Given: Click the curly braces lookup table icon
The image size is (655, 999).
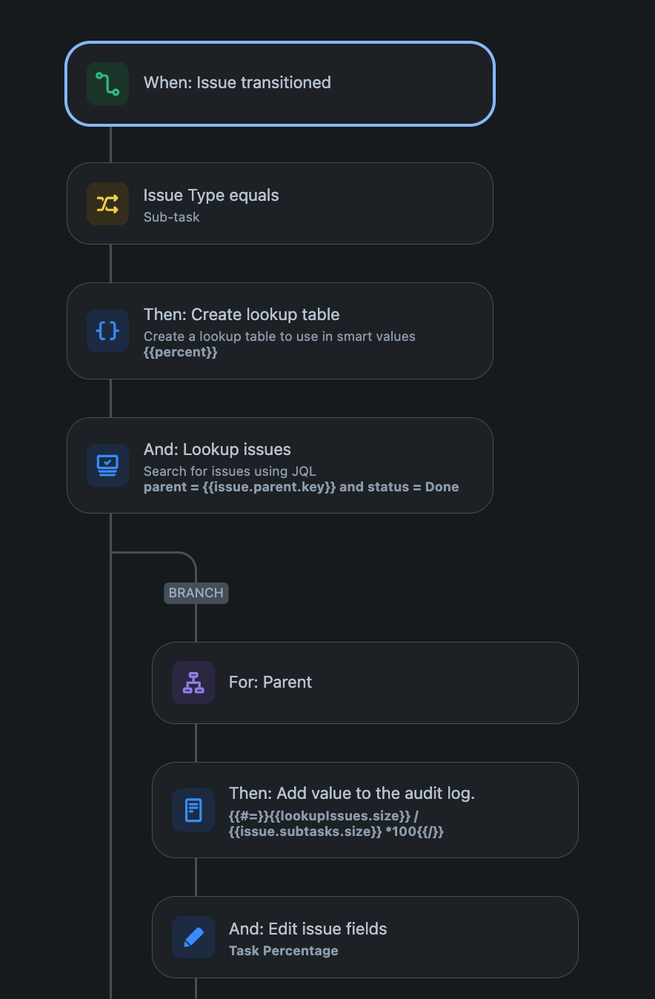Looking at the screenshot, I should (107, 331).
